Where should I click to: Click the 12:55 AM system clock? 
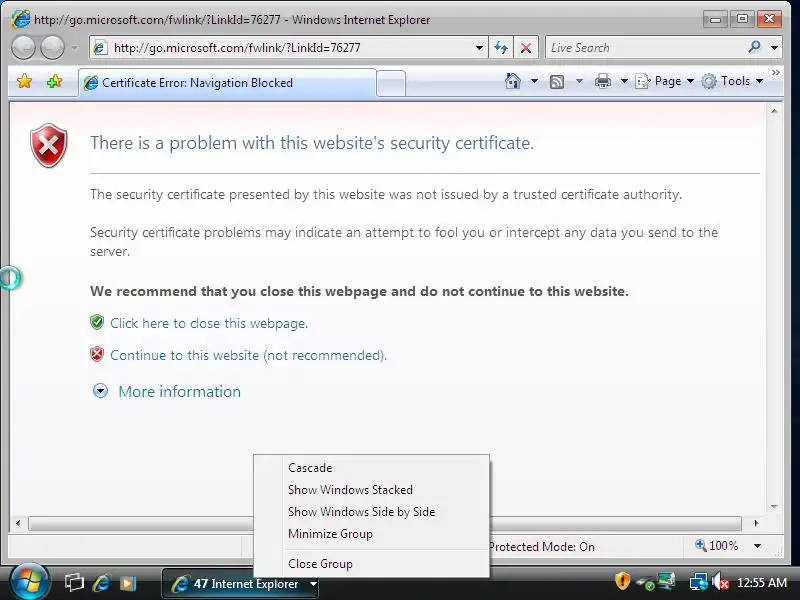click(x=762, y=583)
